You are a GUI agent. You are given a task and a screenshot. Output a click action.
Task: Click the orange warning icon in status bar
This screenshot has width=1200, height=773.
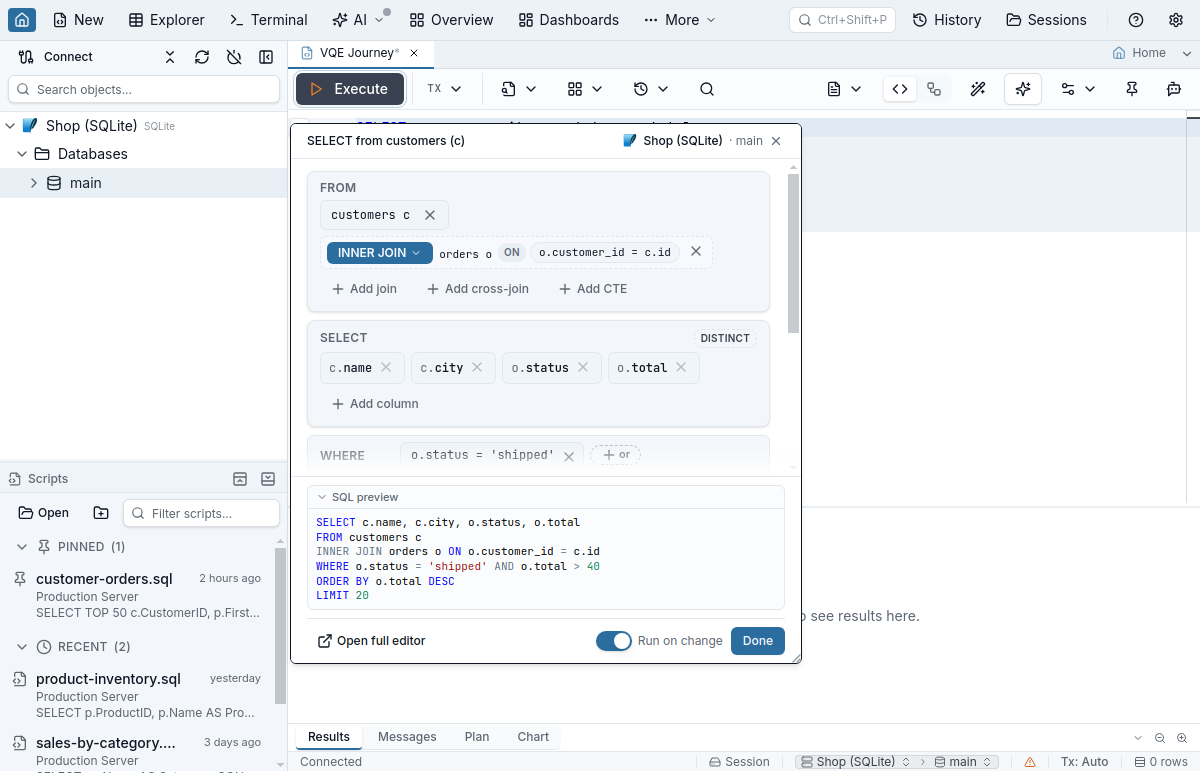[1030, 762]
